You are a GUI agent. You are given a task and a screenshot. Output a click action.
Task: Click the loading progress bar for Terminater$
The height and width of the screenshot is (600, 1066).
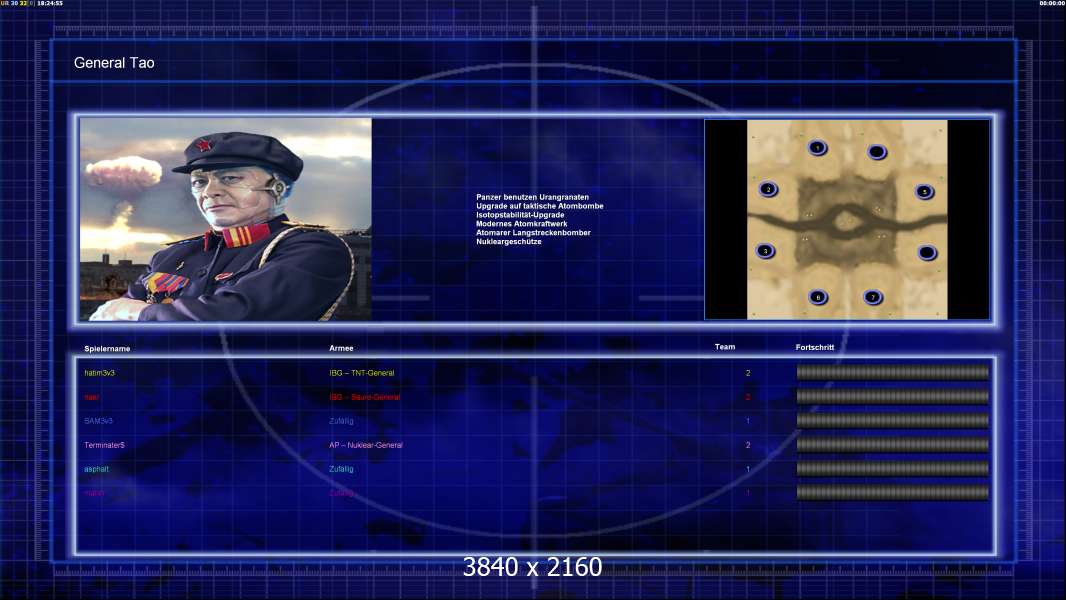[x=893, y=444]
